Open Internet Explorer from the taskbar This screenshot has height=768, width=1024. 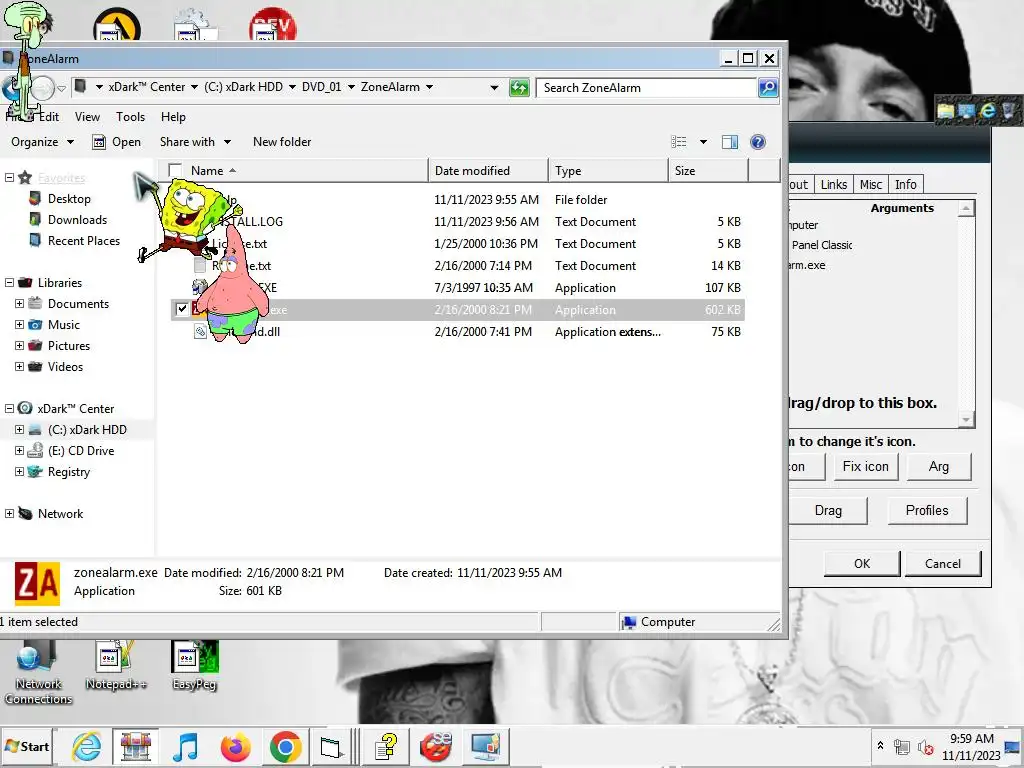(86, 746)
